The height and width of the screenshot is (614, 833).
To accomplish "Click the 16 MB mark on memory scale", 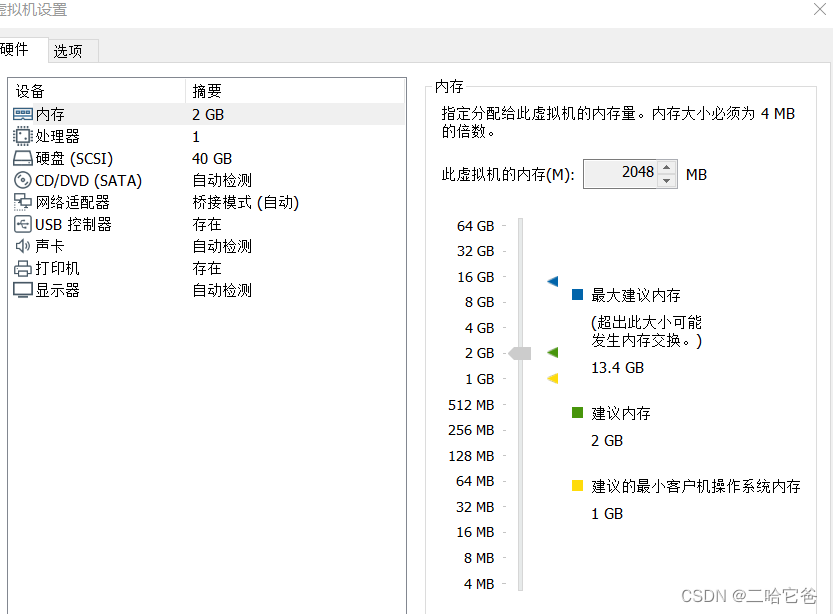I will point(475,532).
